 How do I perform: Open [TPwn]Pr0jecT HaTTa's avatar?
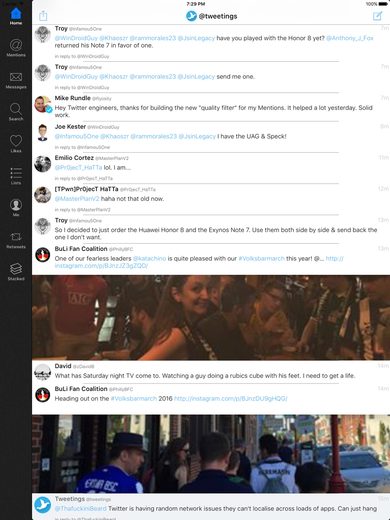tap(43, 195)
